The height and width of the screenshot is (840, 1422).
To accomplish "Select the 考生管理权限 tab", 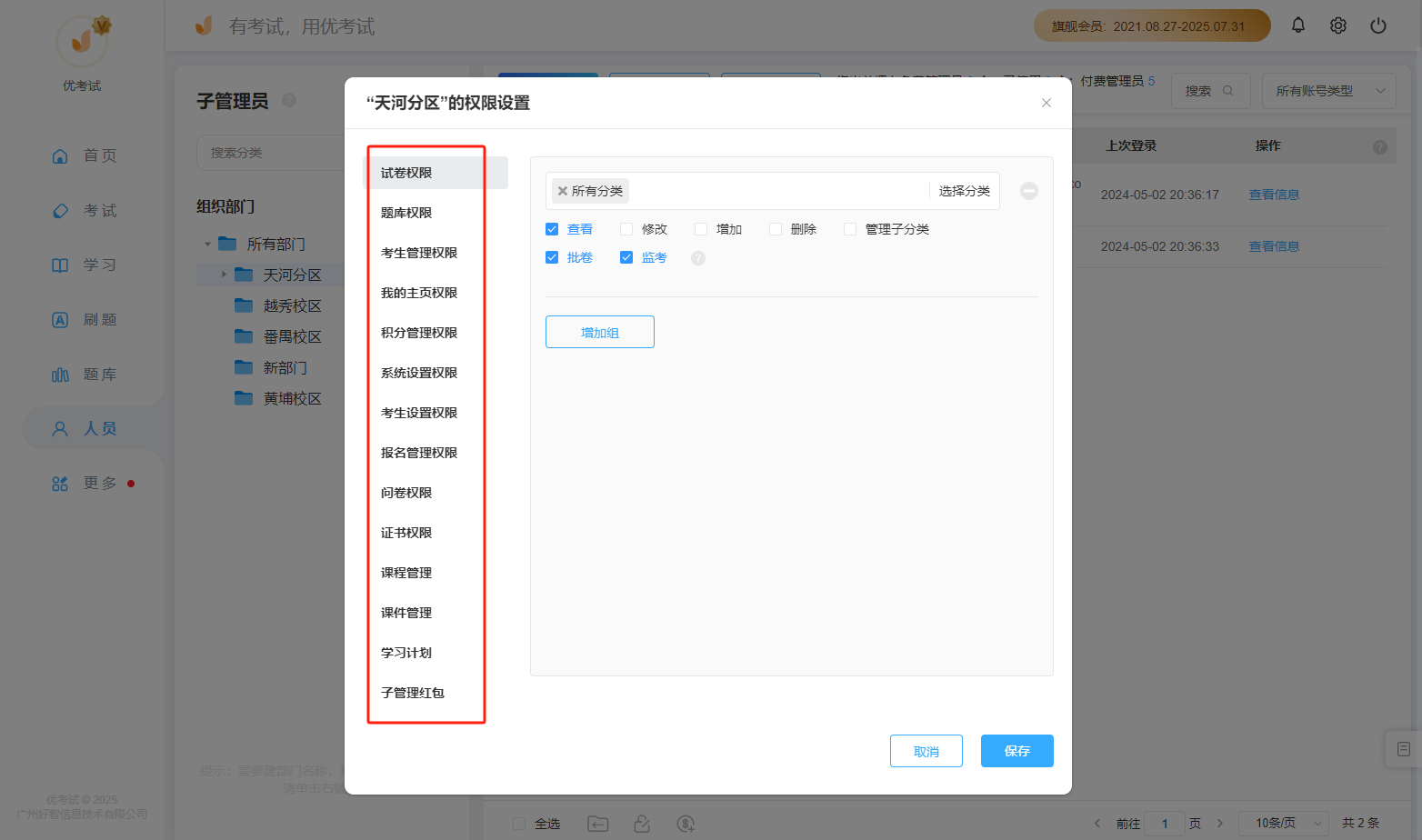I will point(436,253).
